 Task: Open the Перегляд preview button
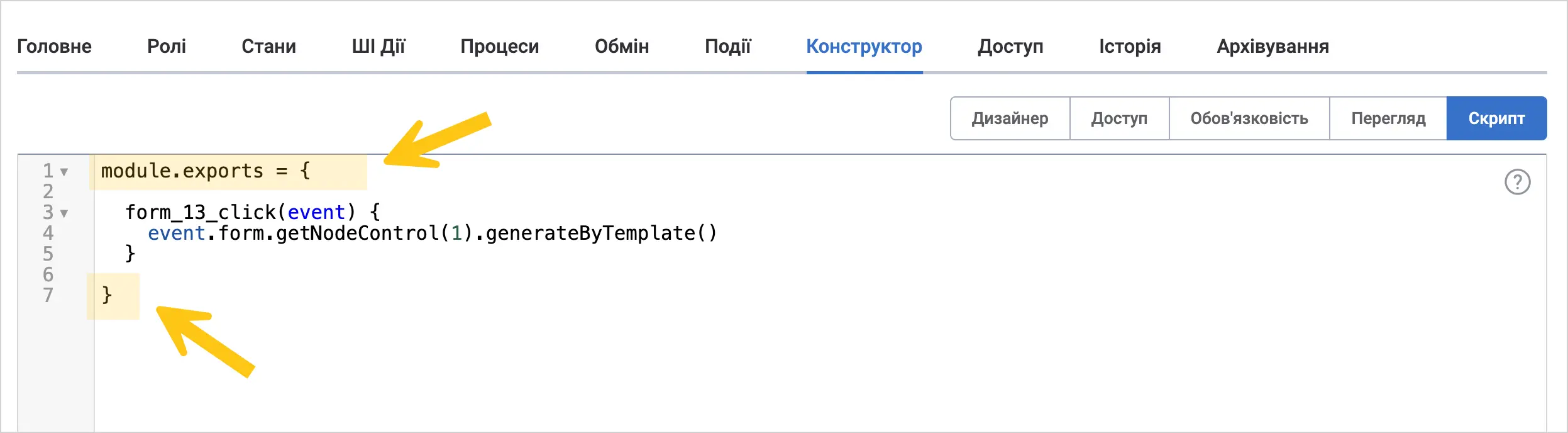(x=1388, y=118)
